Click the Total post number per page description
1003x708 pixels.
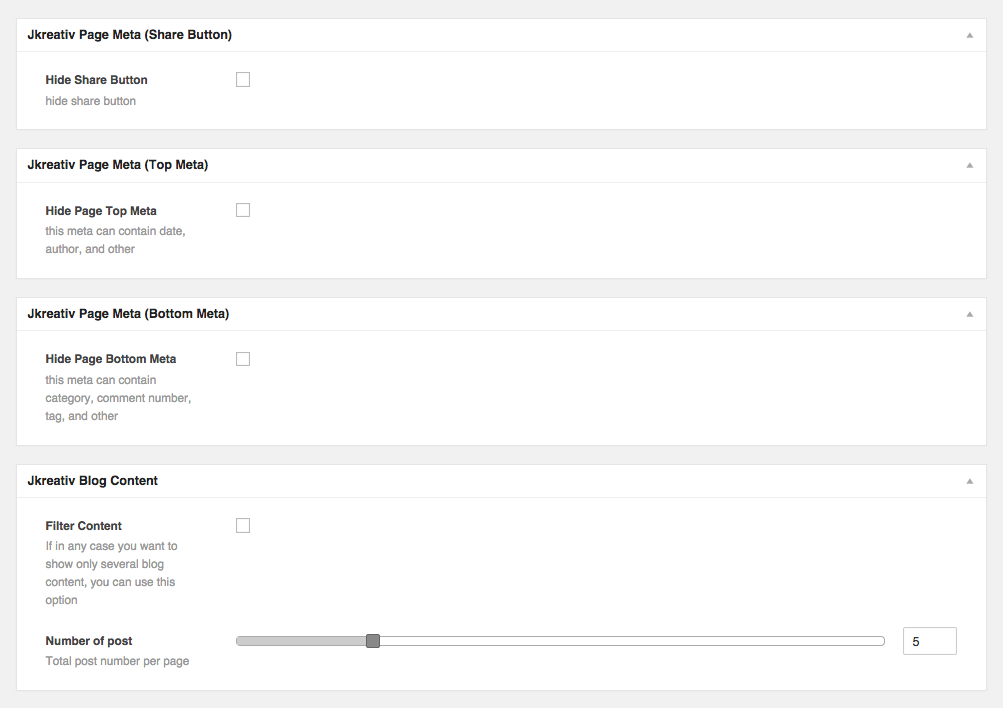(x=117, y=661)
